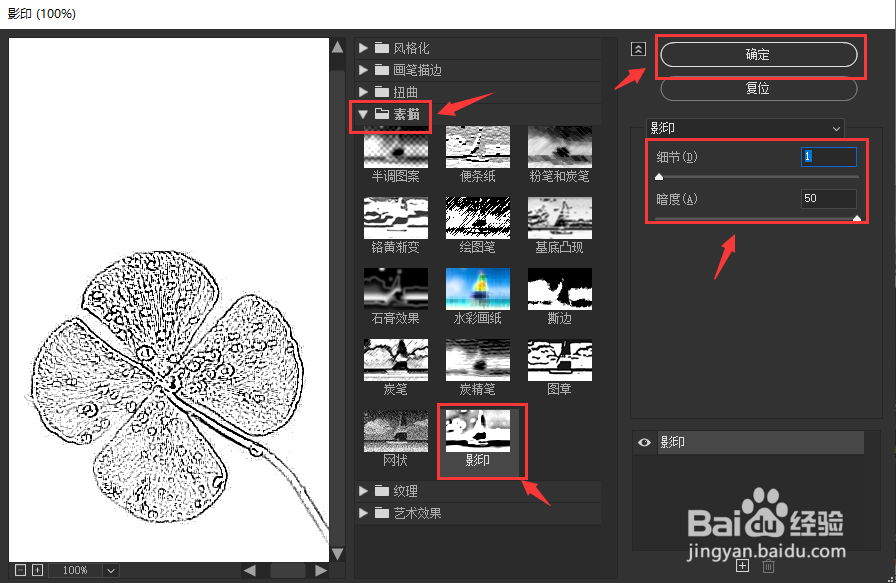Select the 半调图案 filter thumbnail
The height and width of the screenshot is (583, 896).
point(395,146)
